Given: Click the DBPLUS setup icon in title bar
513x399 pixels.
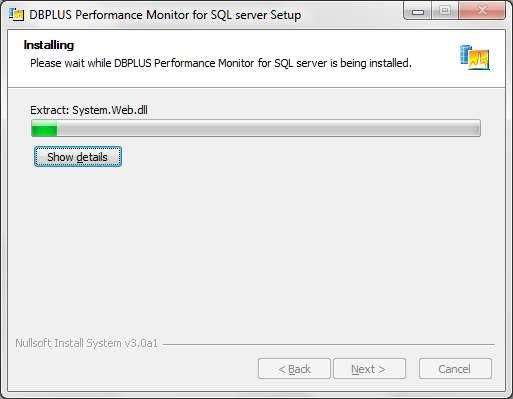Looking at the screenshot, I should tap(16, 15).
